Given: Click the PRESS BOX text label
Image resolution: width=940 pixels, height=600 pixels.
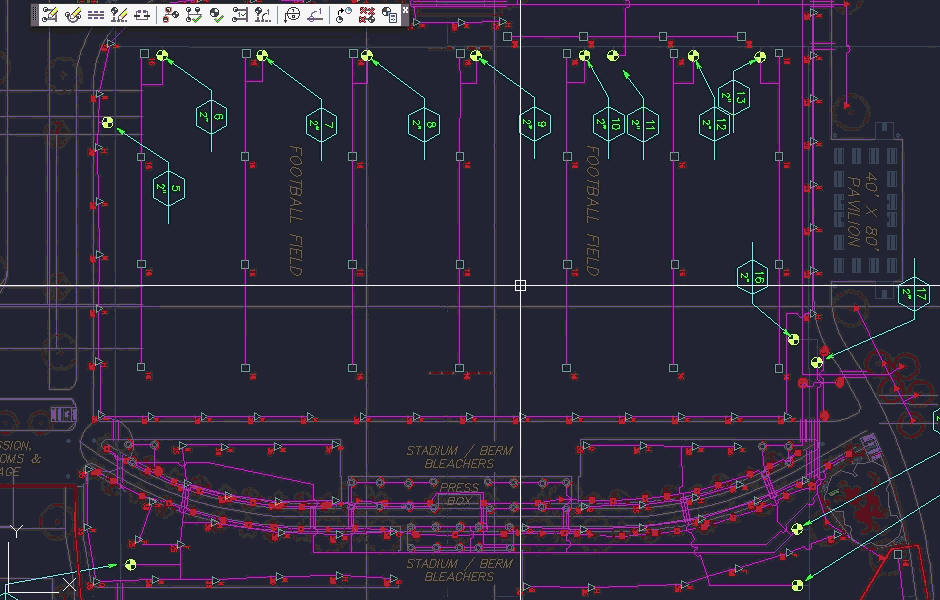Looking at the screenshot, I should [459, 493].
